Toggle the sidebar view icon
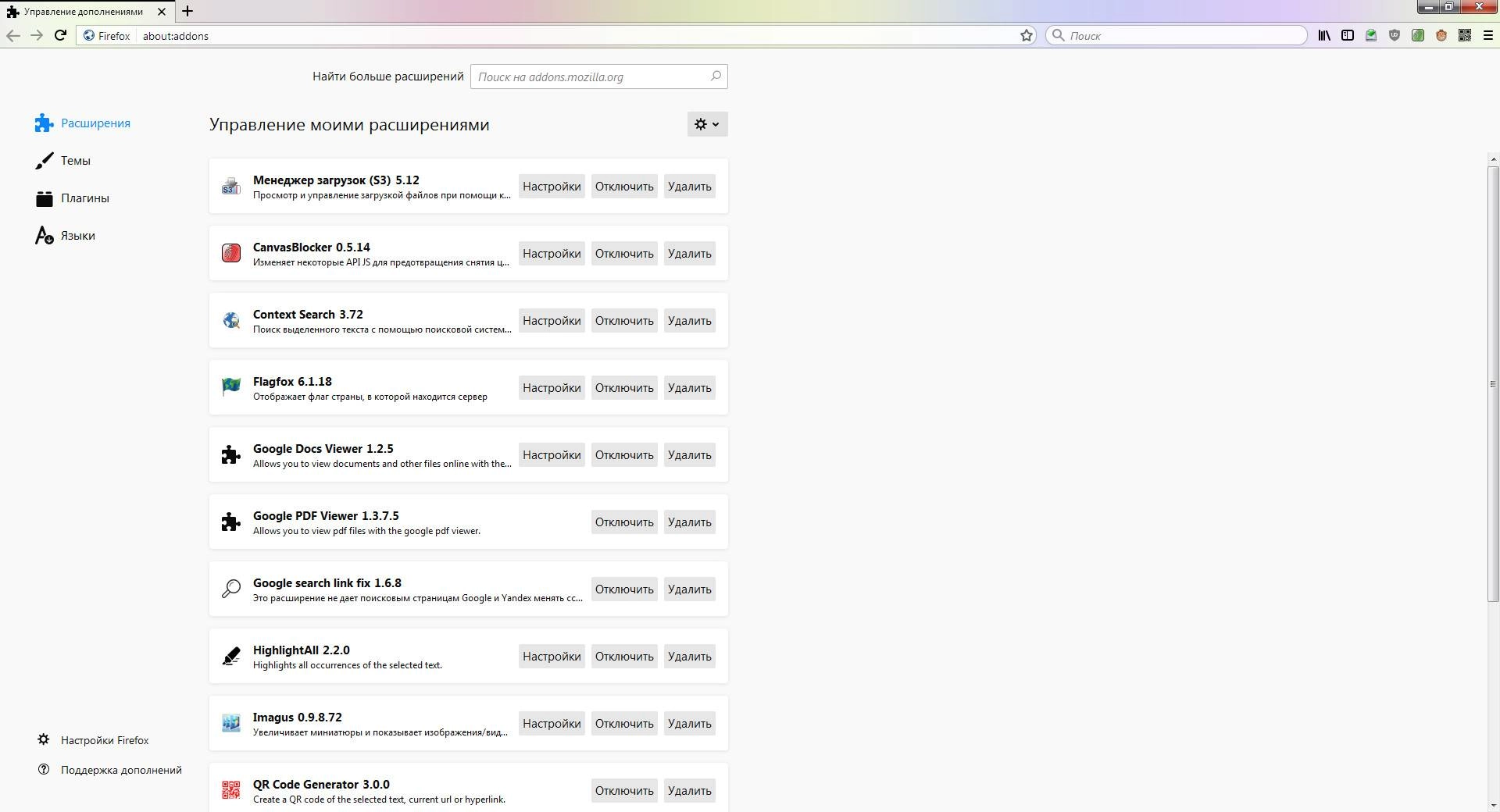Image resolution: width=1500 pixels, height=812 pixels. point(1348,35)
